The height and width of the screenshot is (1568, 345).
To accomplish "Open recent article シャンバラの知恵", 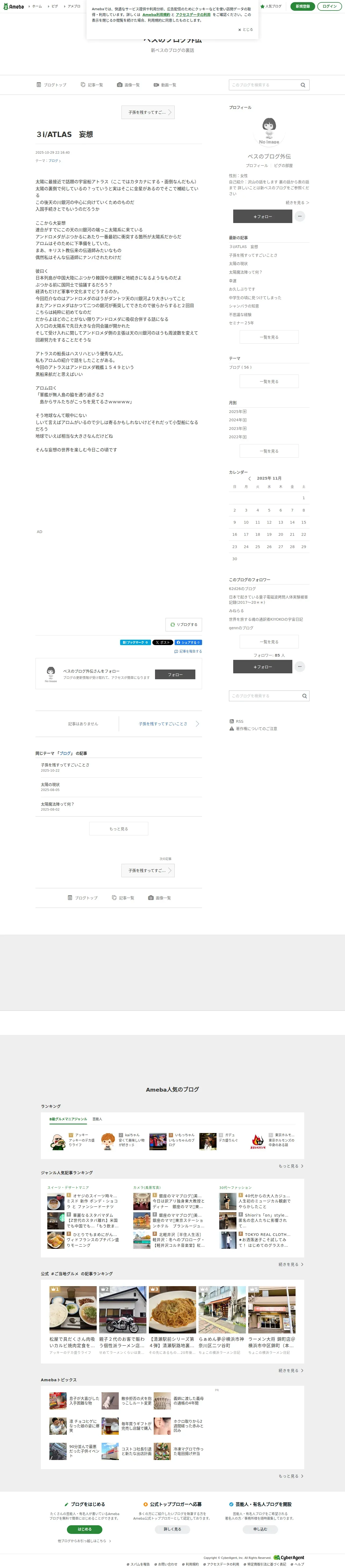I will pos(244,306).
